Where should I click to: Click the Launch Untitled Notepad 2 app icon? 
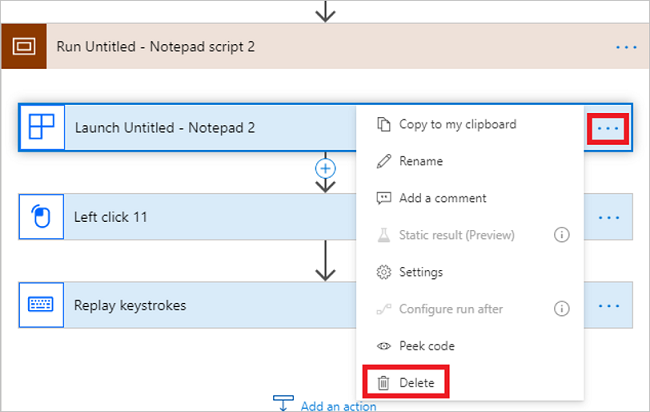tap(41, 127)
